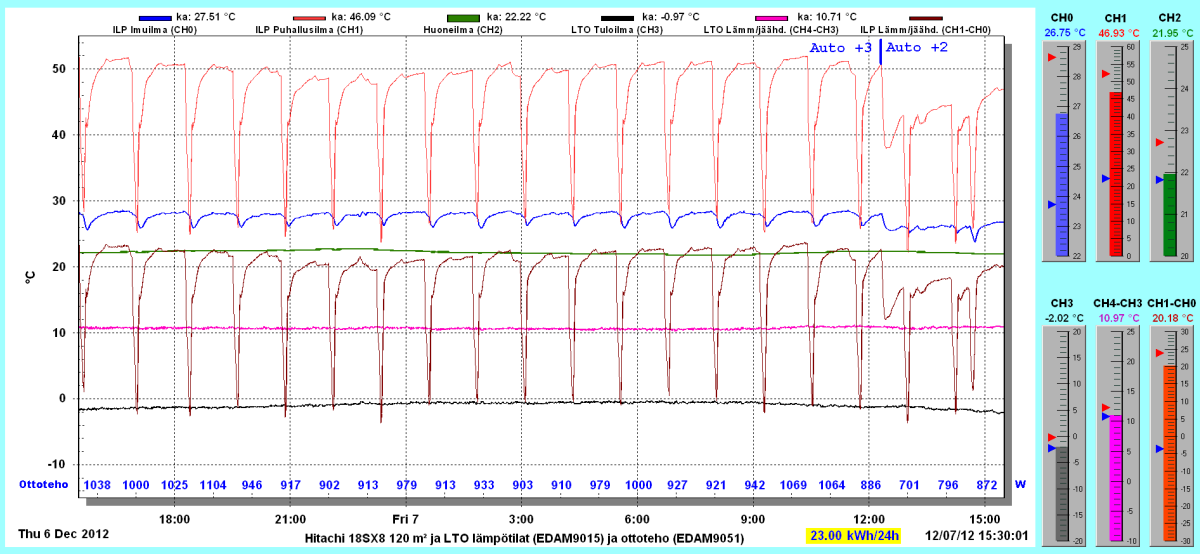Click the Auto +3 mode label

[x=842, y=48]
